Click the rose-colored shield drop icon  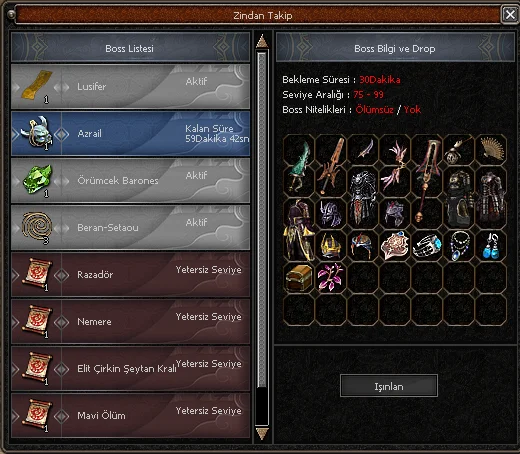click(x=395, y=246)
